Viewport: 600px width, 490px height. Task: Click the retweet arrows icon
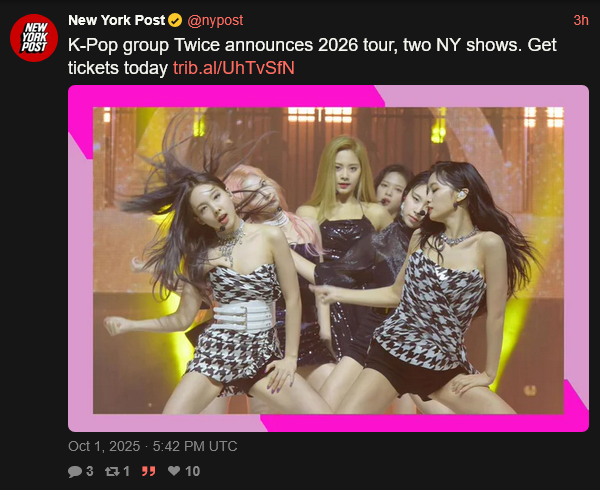click(x=112, y=471)
